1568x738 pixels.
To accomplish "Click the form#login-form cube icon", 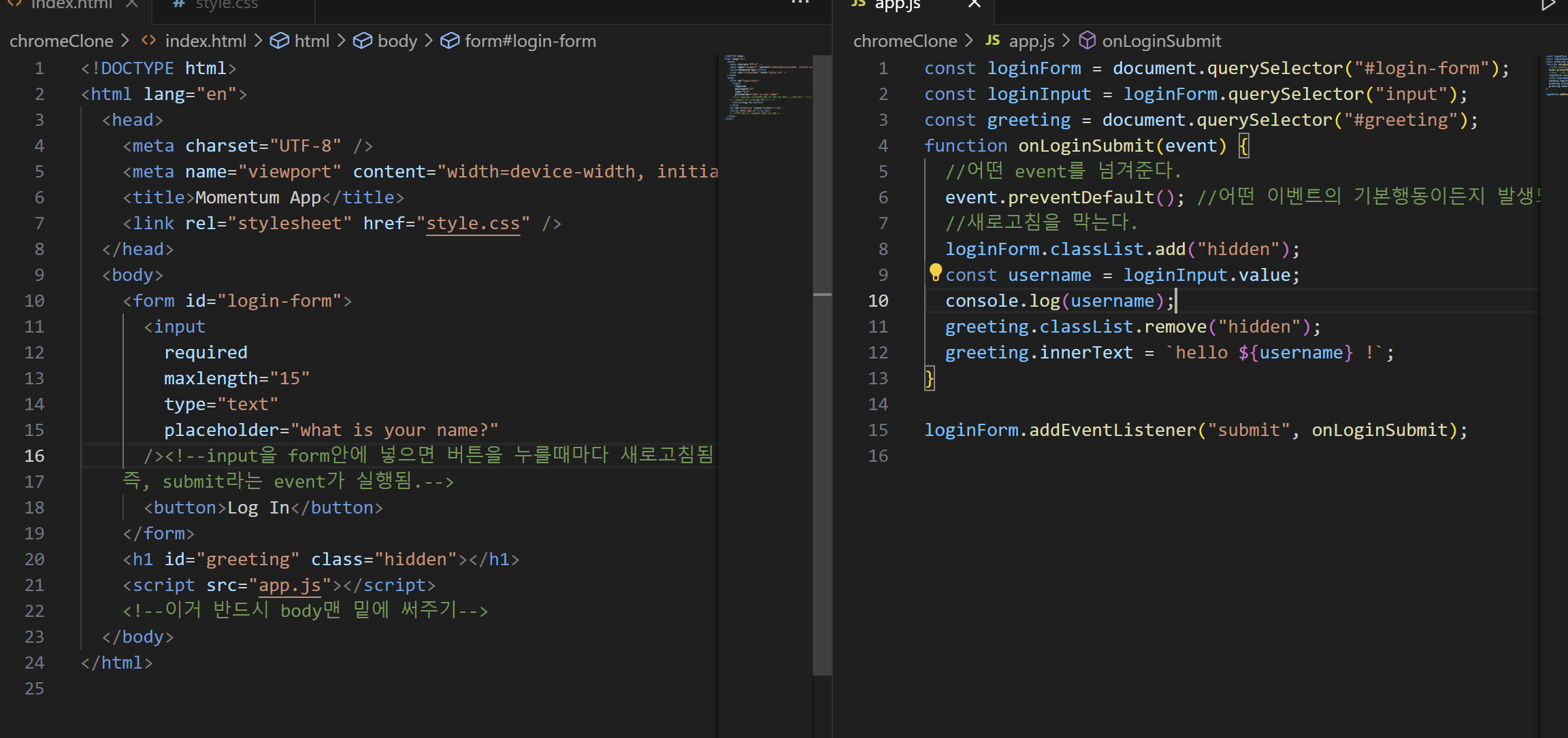I will pos(449,41).
